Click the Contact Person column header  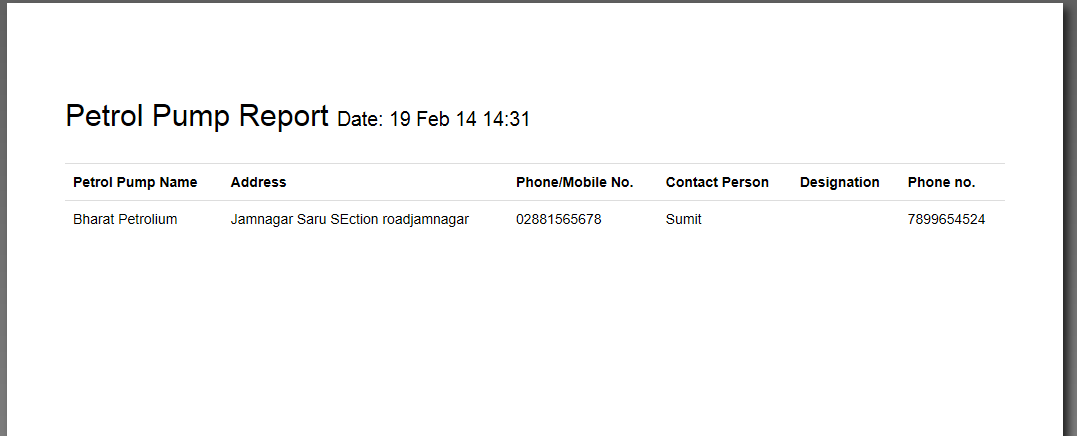click(717, 183)
